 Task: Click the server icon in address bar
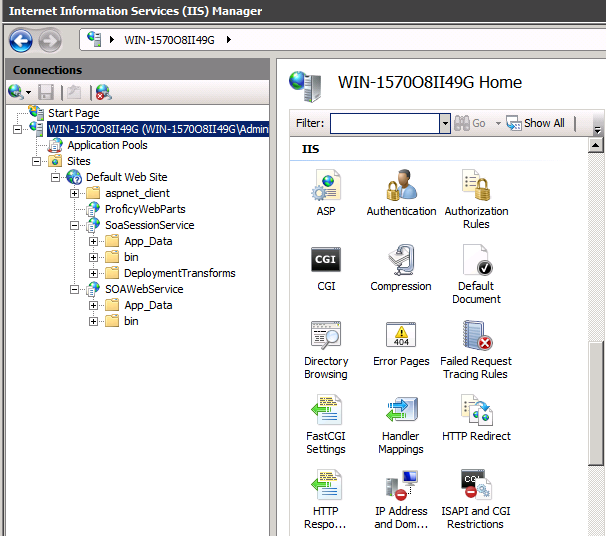click(94, 39)
